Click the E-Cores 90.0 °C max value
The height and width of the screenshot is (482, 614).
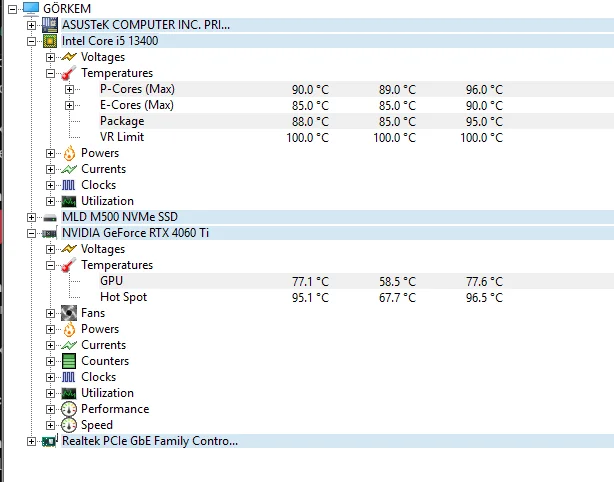[x=484, y=106]
